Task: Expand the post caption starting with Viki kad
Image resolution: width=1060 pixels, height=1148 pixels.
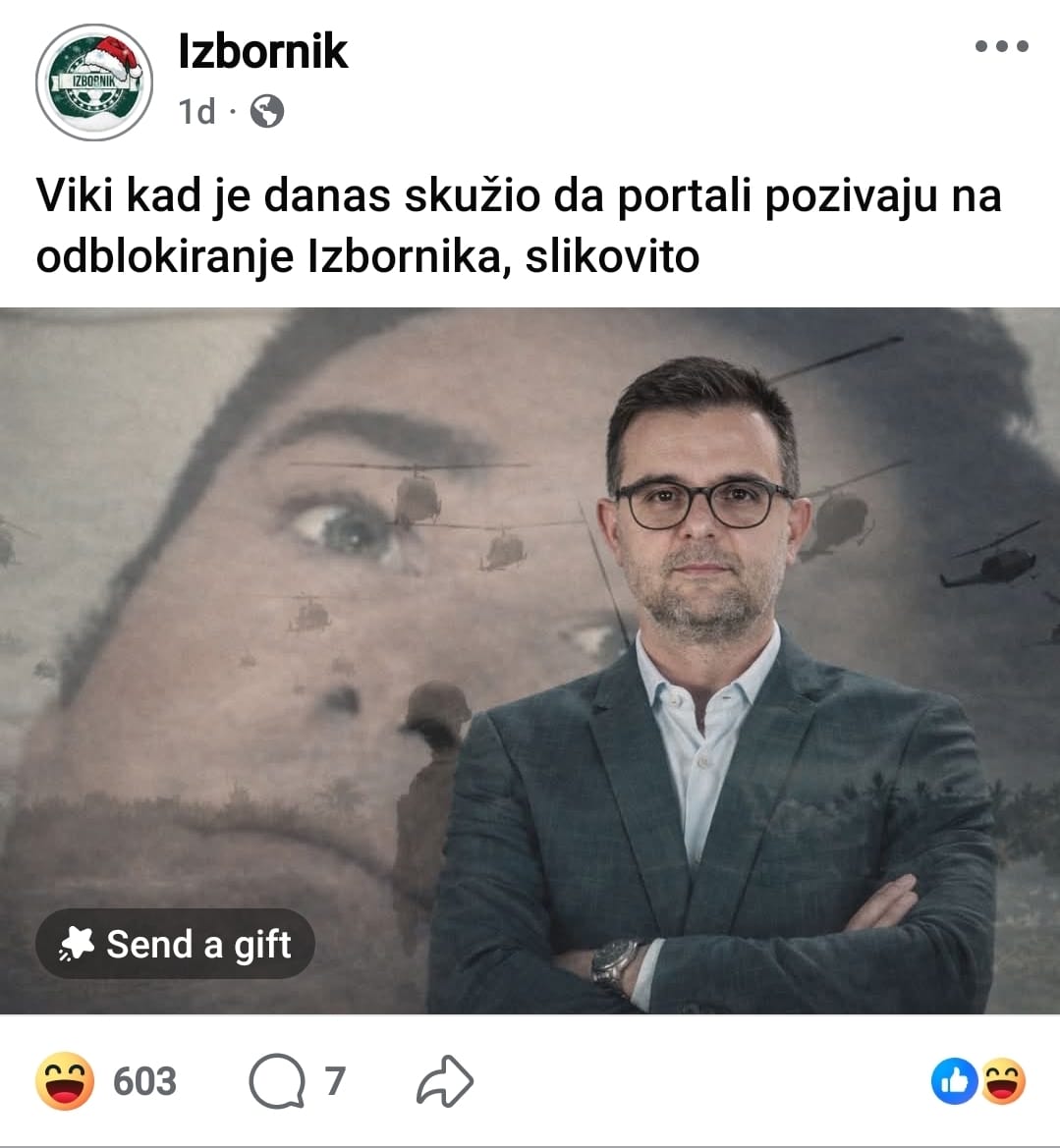Action: click(x=519, y=226)
